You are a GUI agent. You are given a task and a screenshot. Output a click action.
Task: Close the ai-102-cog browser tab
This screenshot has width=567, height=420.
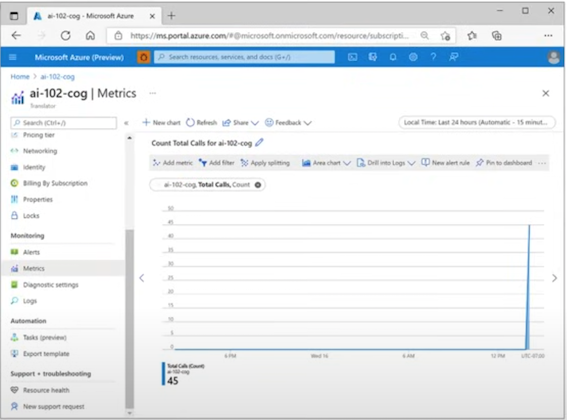152,16
